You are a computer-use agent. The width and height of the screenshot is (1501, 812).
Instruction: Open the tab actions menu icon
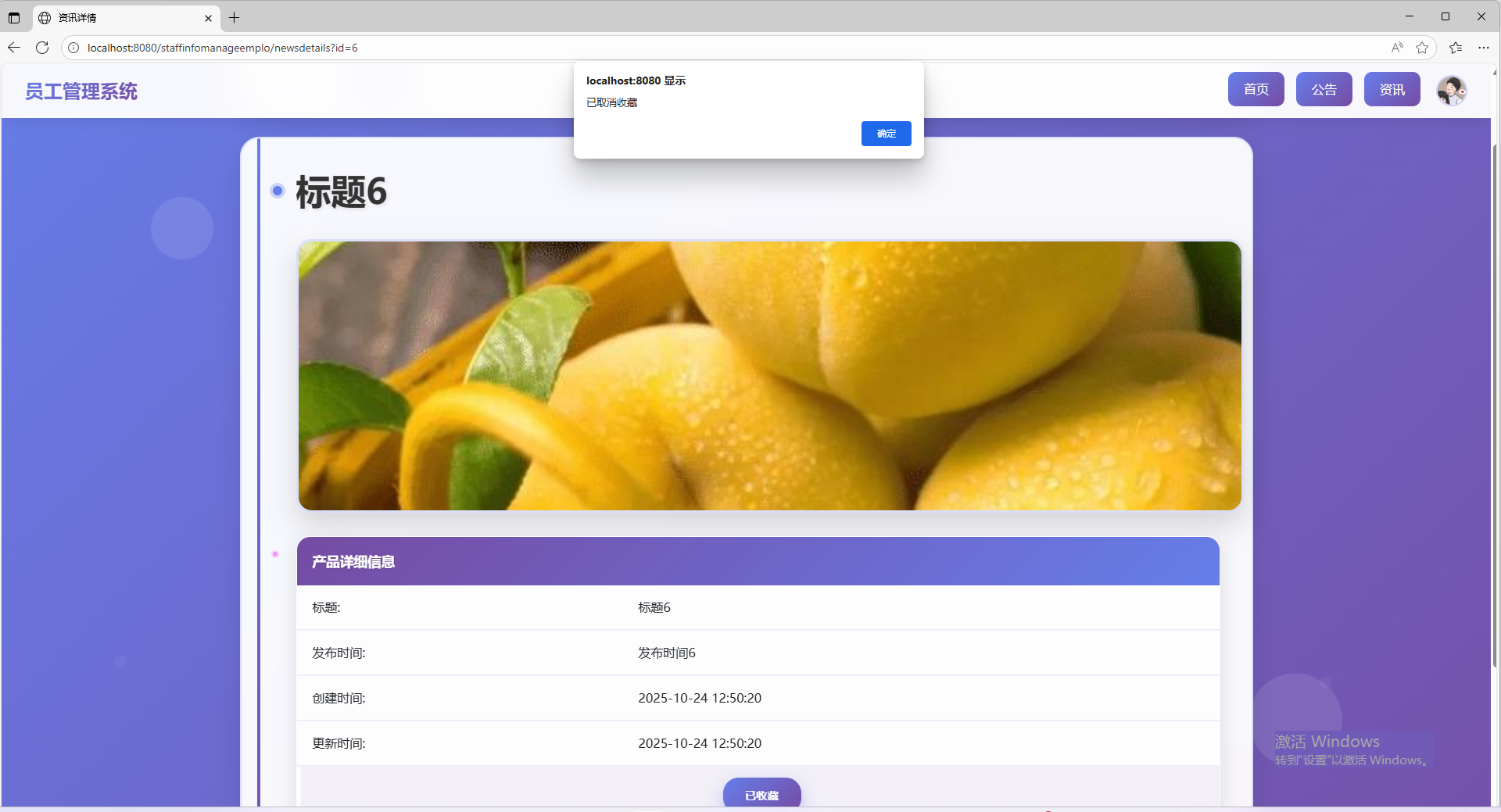tap(14, 17)
